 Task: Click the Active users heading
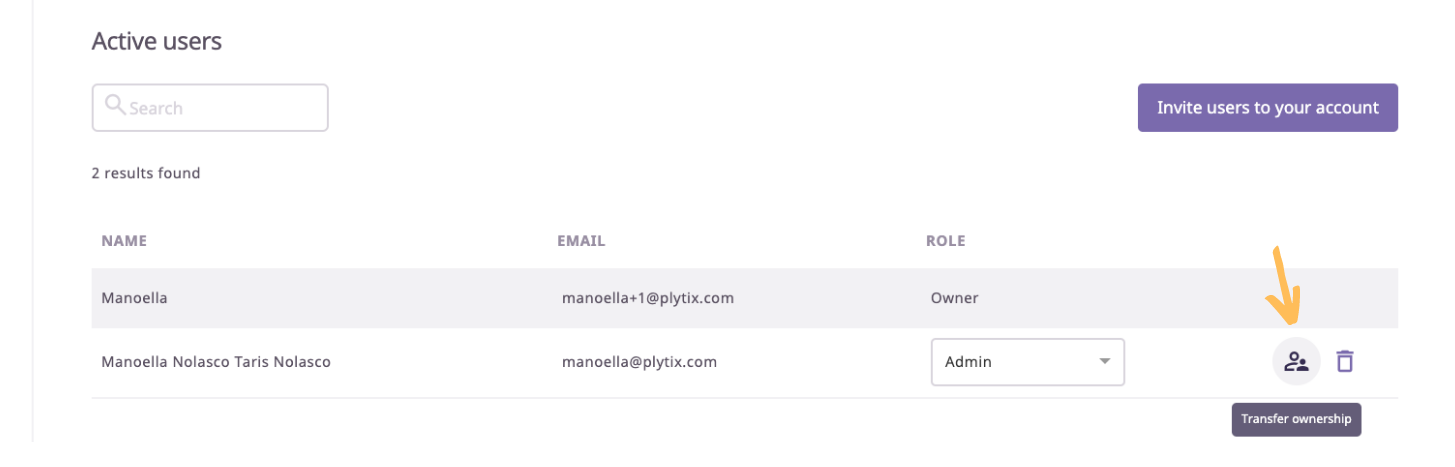point(157,41)
